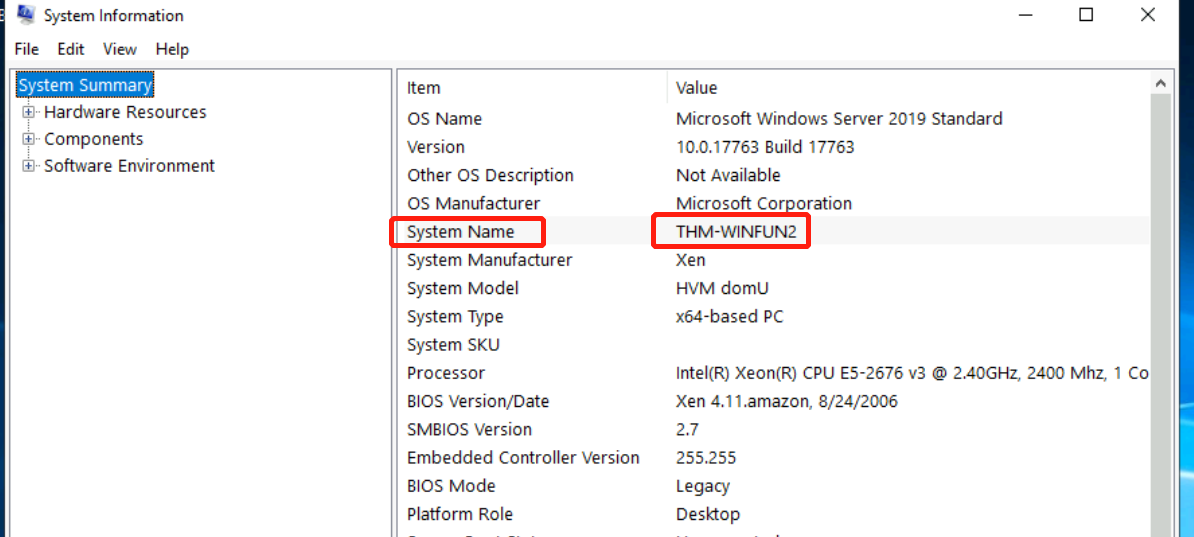Expand the Components tree node
The height and width of the screenshot is (537, 1194).
coord(29,139)
